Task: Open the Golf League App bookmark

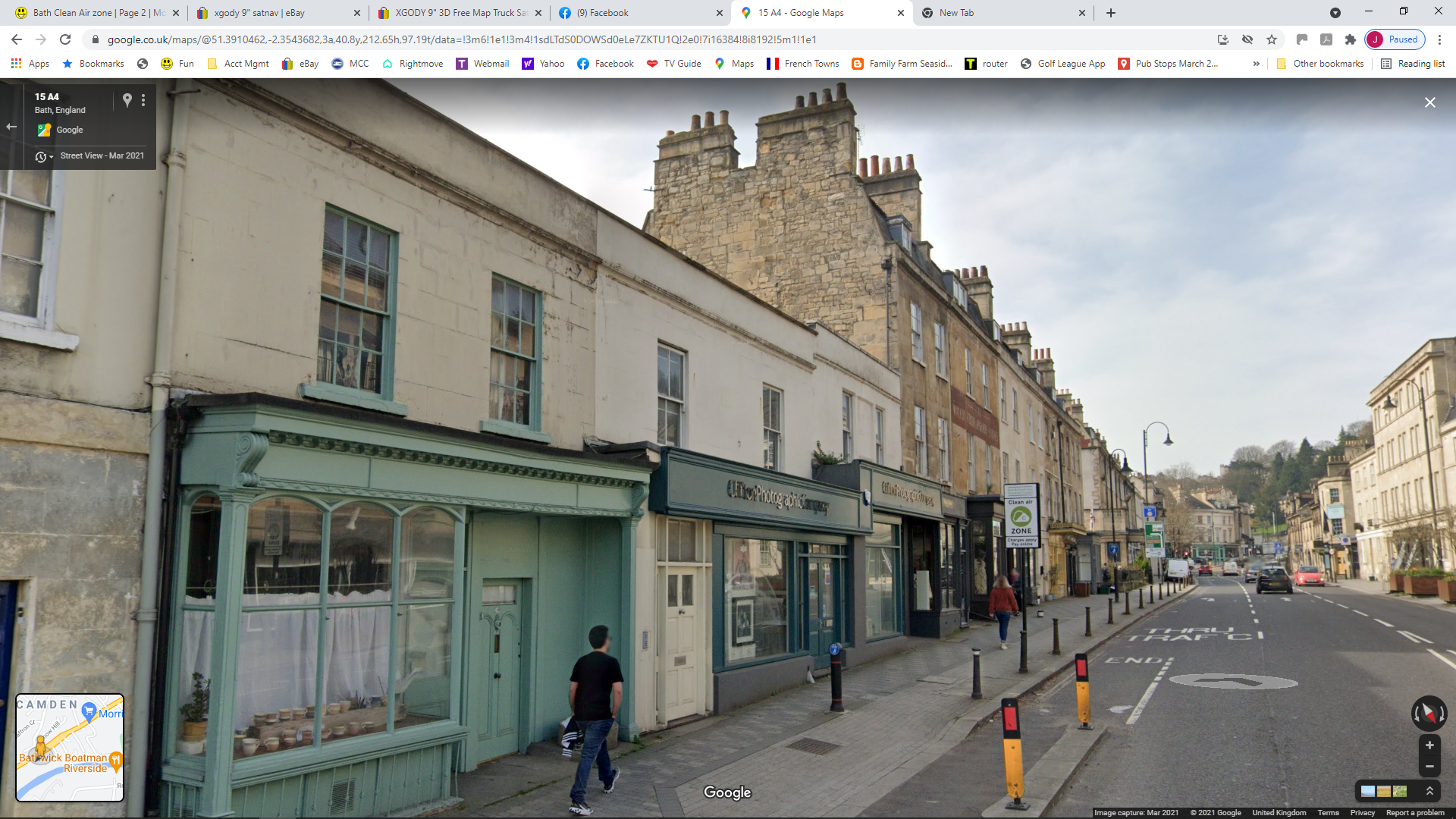Action: click(1062, 64)
